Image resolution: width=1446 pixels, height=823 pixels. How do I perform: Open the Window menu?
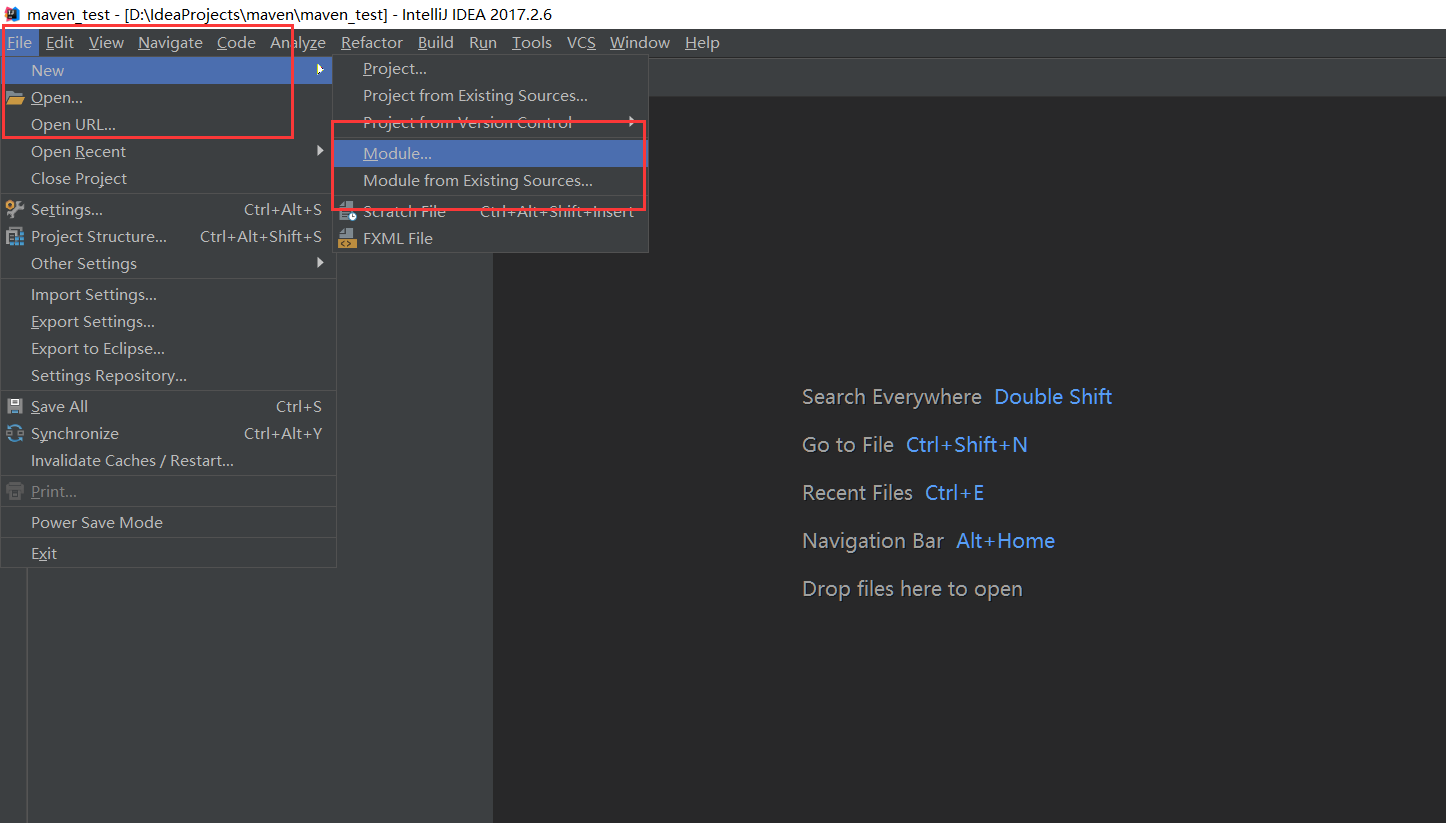[640, 42]
